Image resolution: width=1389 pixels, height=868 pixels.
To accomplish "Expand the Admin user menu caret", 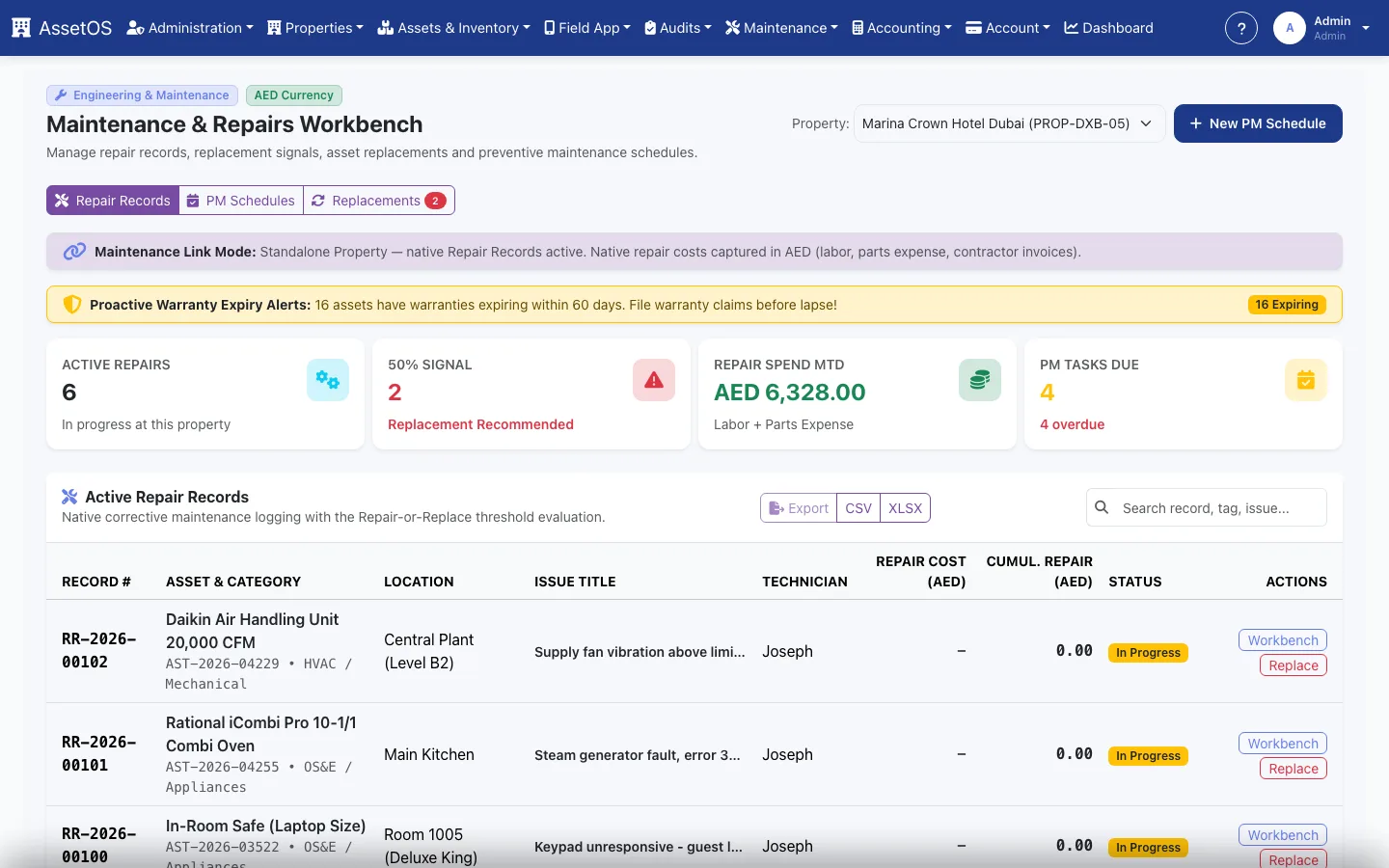I will coord(1366,28).
